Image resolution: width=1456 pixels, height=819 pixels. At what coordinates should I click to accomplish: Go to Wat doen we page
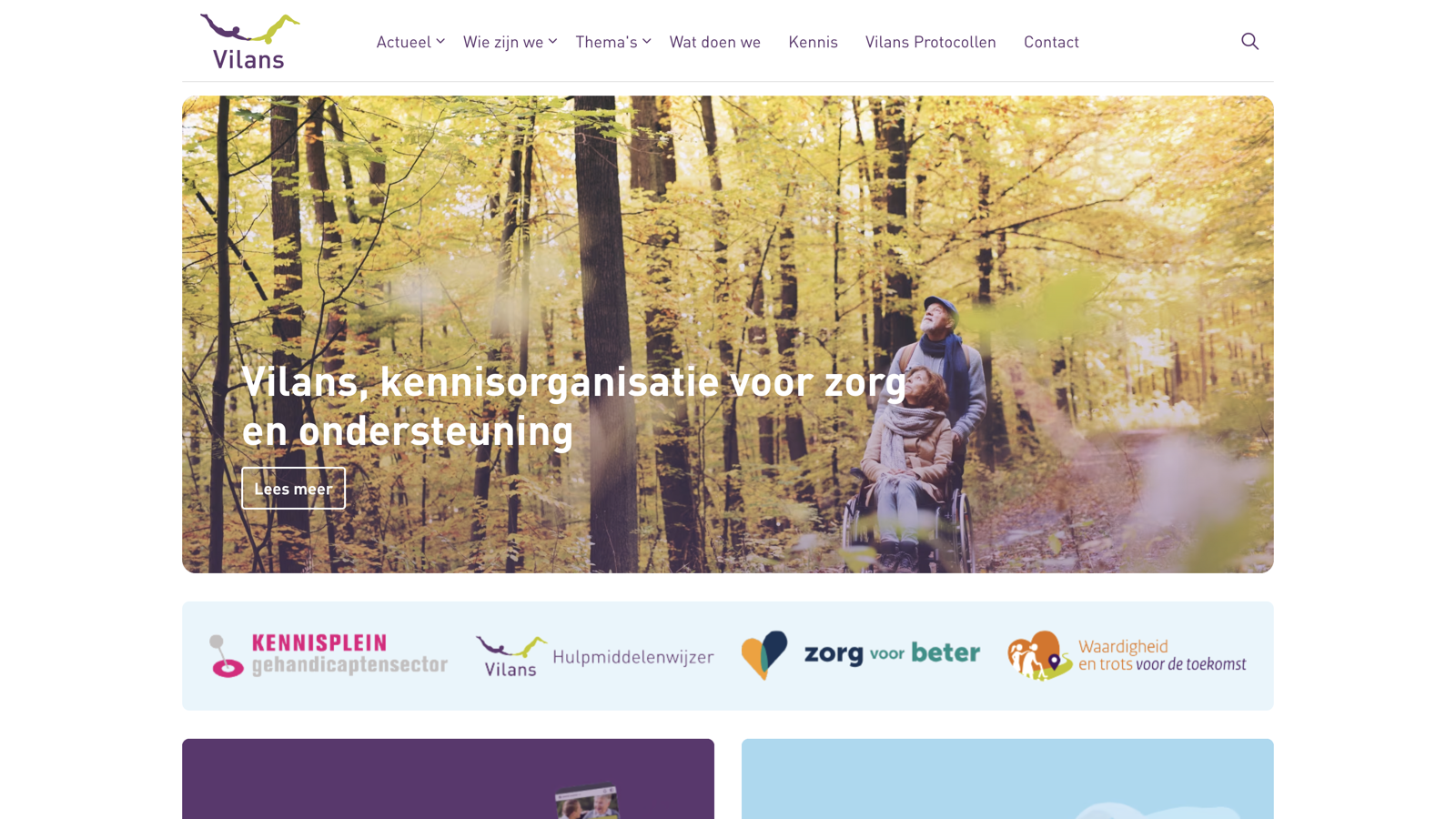coord(715,42)
